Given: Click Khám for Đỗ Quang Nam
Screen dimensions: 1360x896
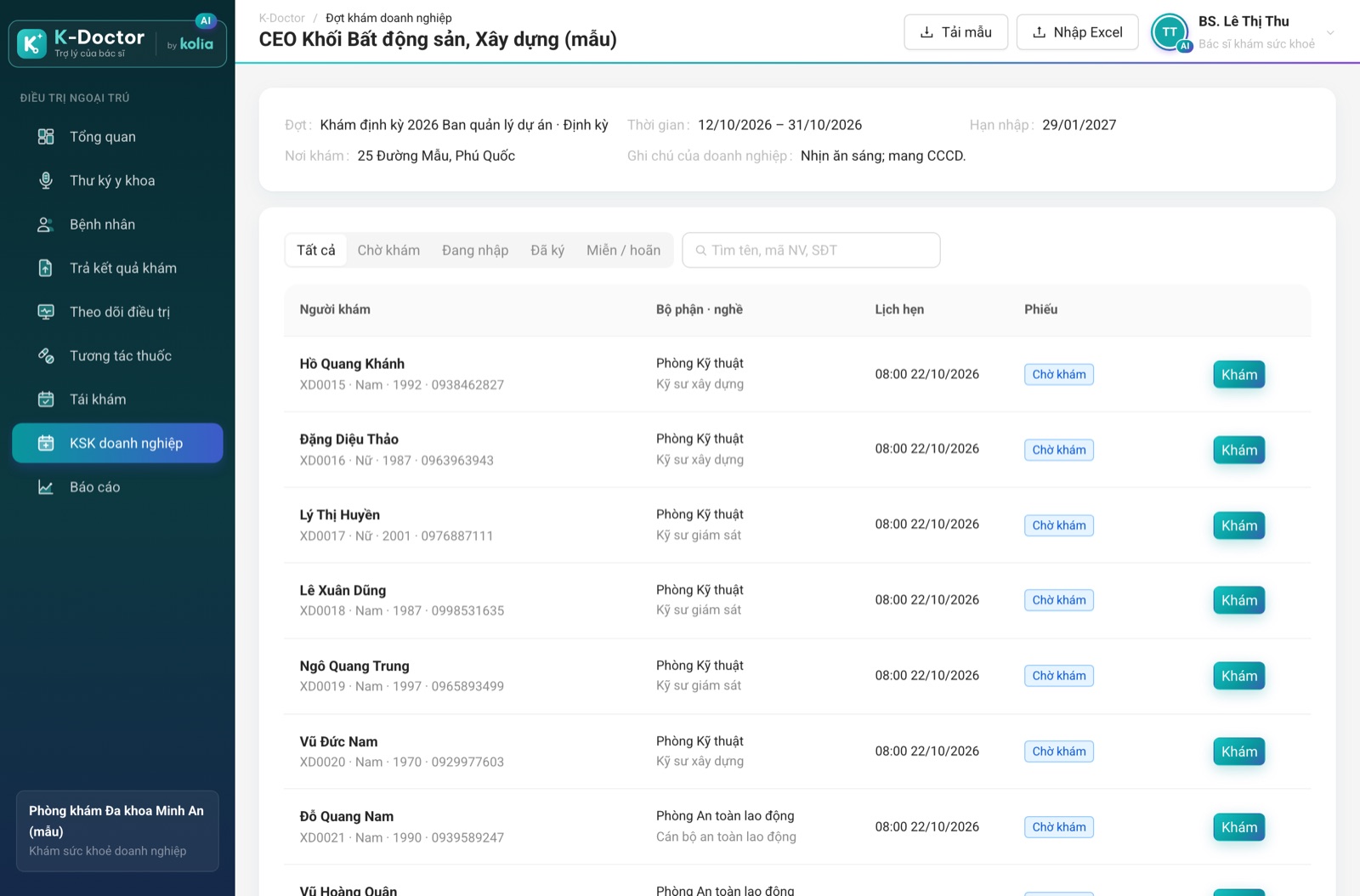Looking at the screenshot, I should (1238, 827).
